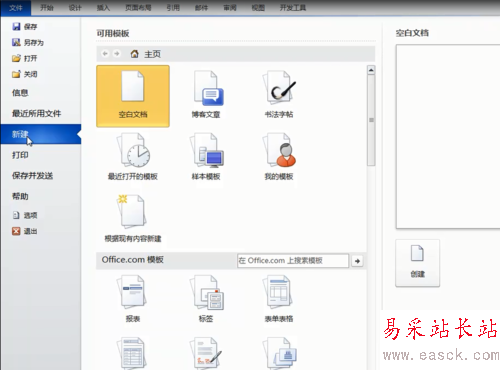Open the 标签 labels template category
500x370 pixels.
coord(206,298)
